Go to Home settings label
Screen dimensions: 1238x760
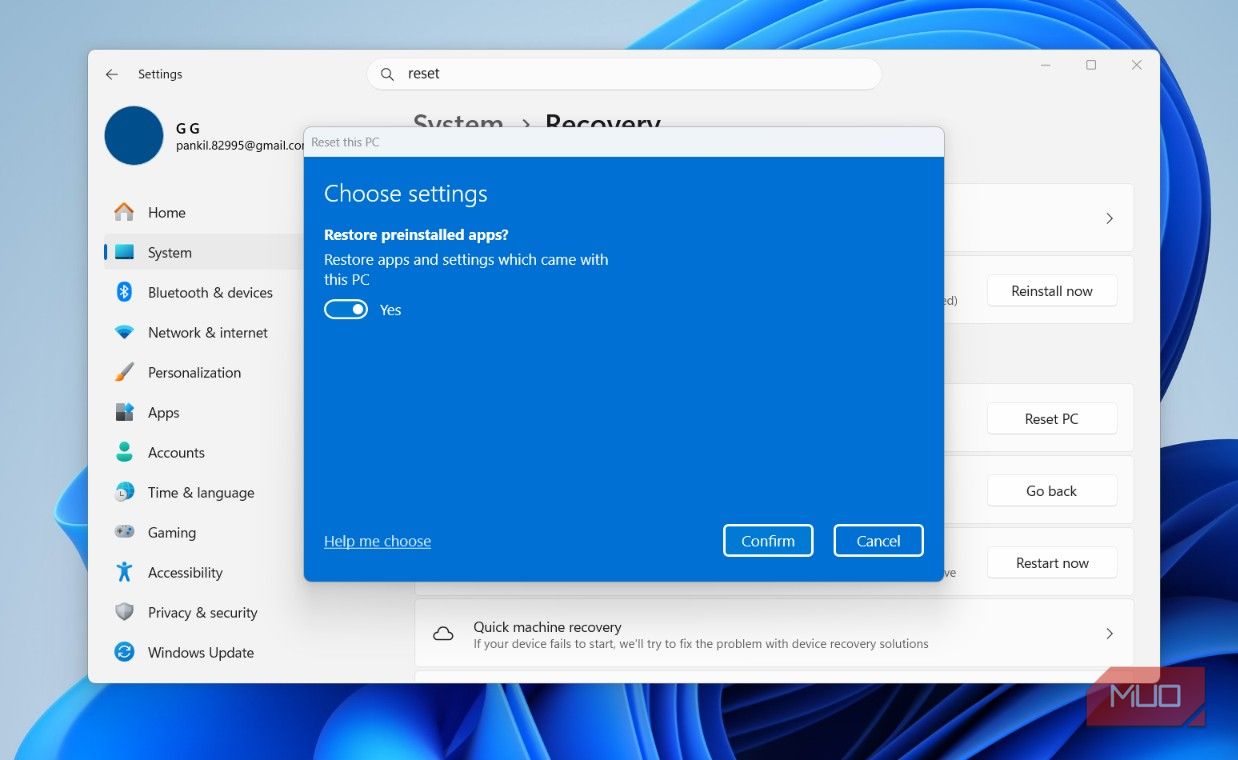167,212
